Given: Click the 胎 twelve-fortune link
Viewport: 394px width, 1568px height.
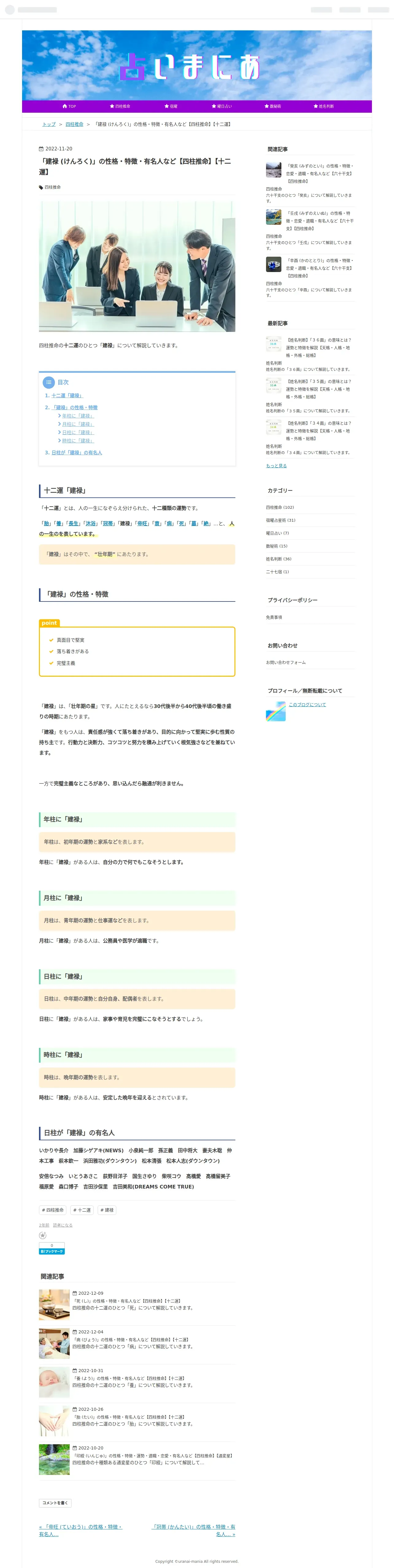Looking at the screenshot, I should click(46, 523).
